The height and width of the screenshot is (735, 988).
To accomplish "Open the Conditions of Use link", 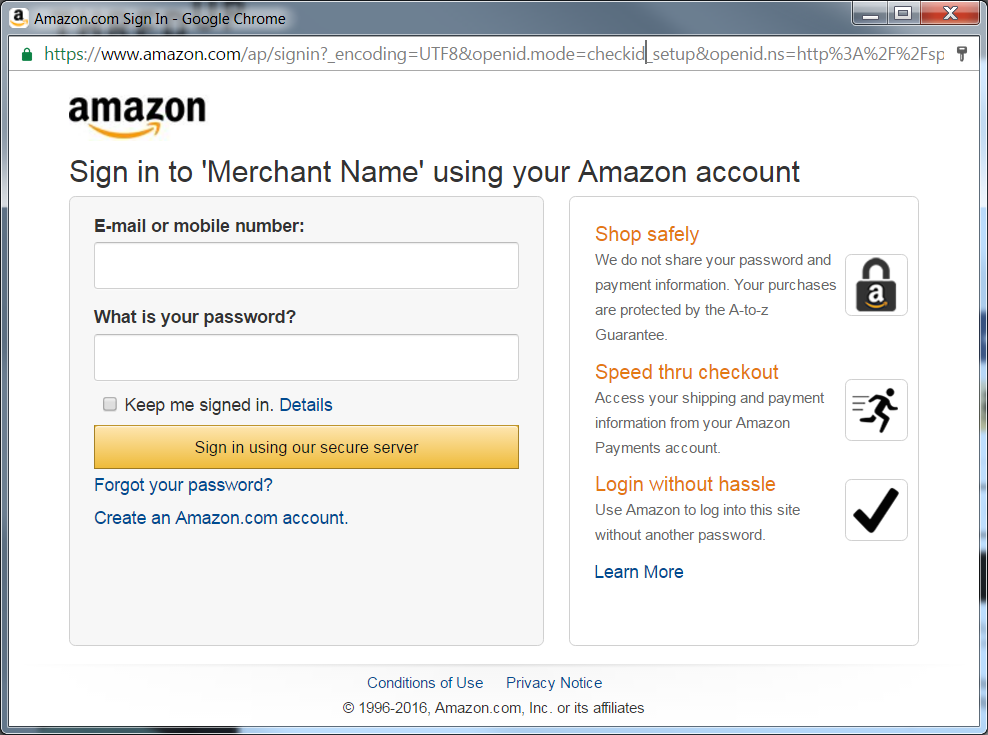I will [425, 683].
